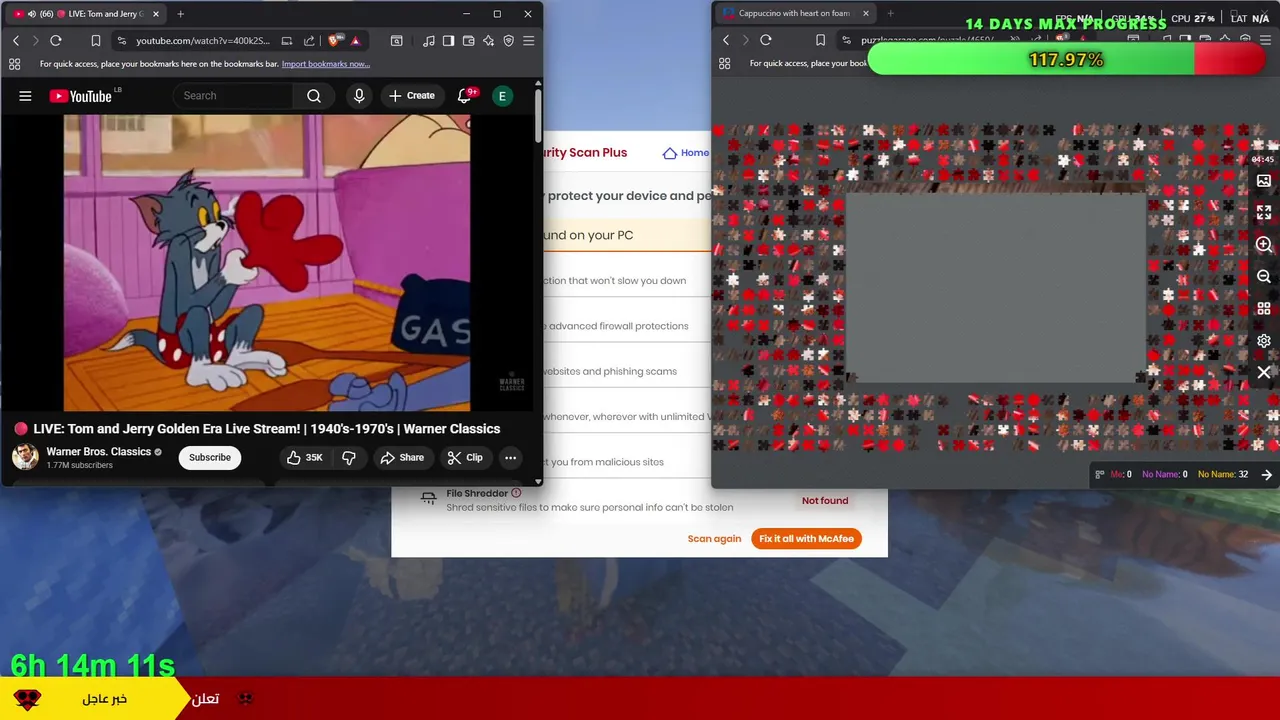Screen dimensions: 1280x720
Task: Click YouTube page vertical scrollbar
Action: (x=539, y=115)
